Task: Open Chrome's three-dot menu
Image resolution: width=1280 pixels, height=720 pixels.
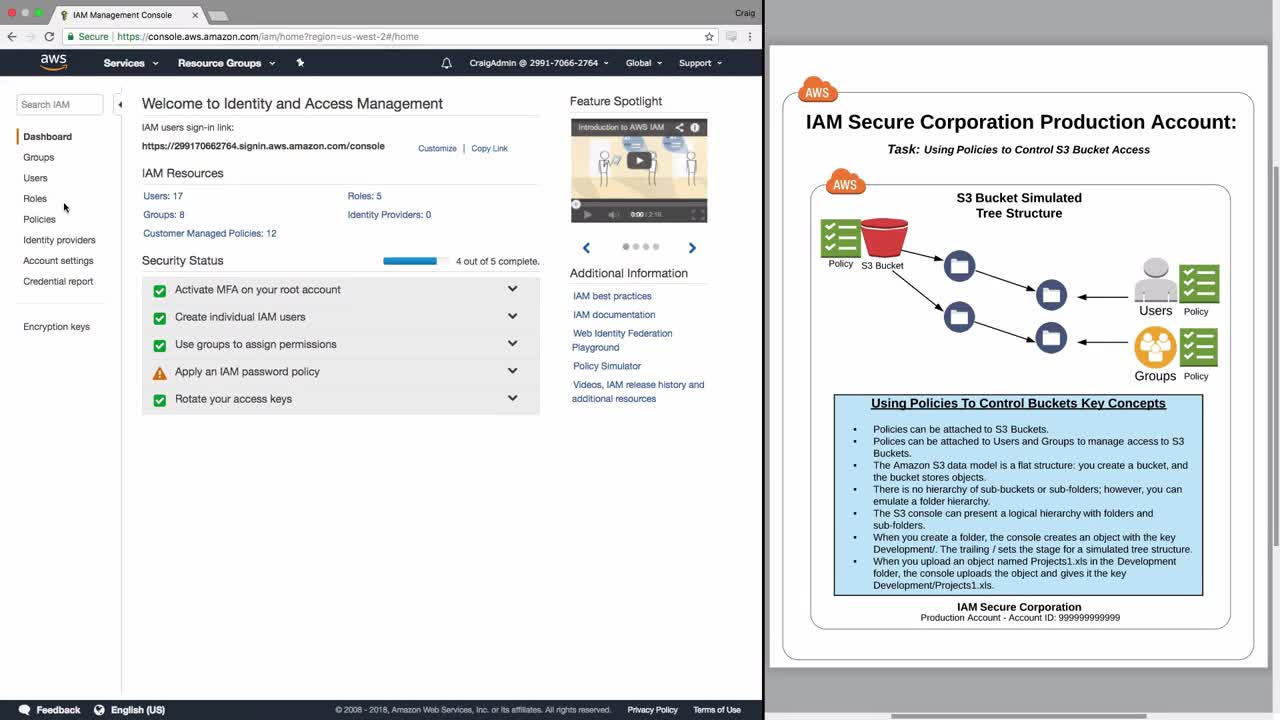Action: [x=750, y=37]
